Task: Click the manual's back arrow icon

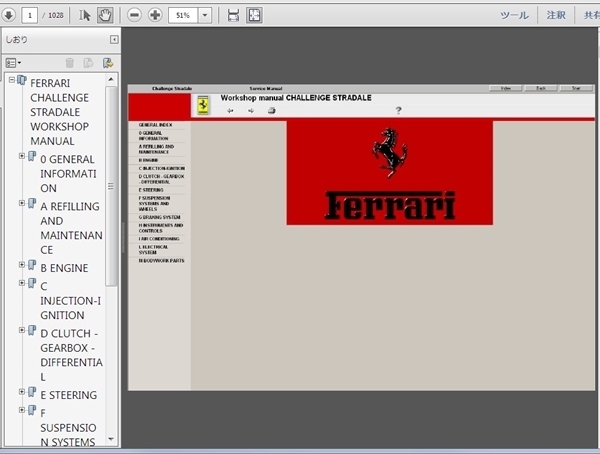Action: [x=230, y=111]
